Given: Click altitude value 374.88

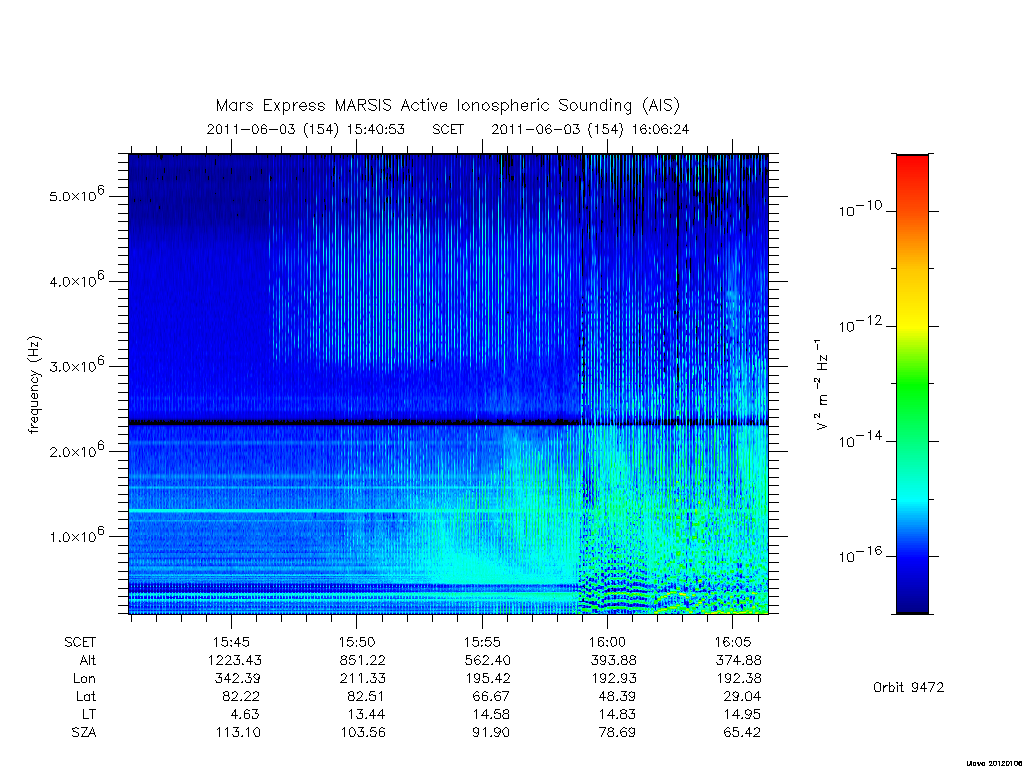Looking at the screenshot, I should coord(739,660).
